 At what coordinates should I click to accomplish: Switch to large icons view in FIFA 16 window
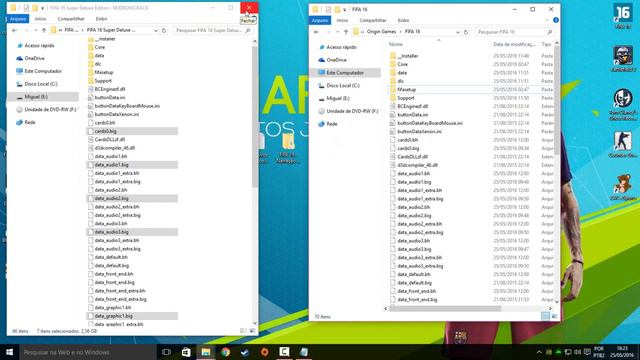tap(554, 316)
